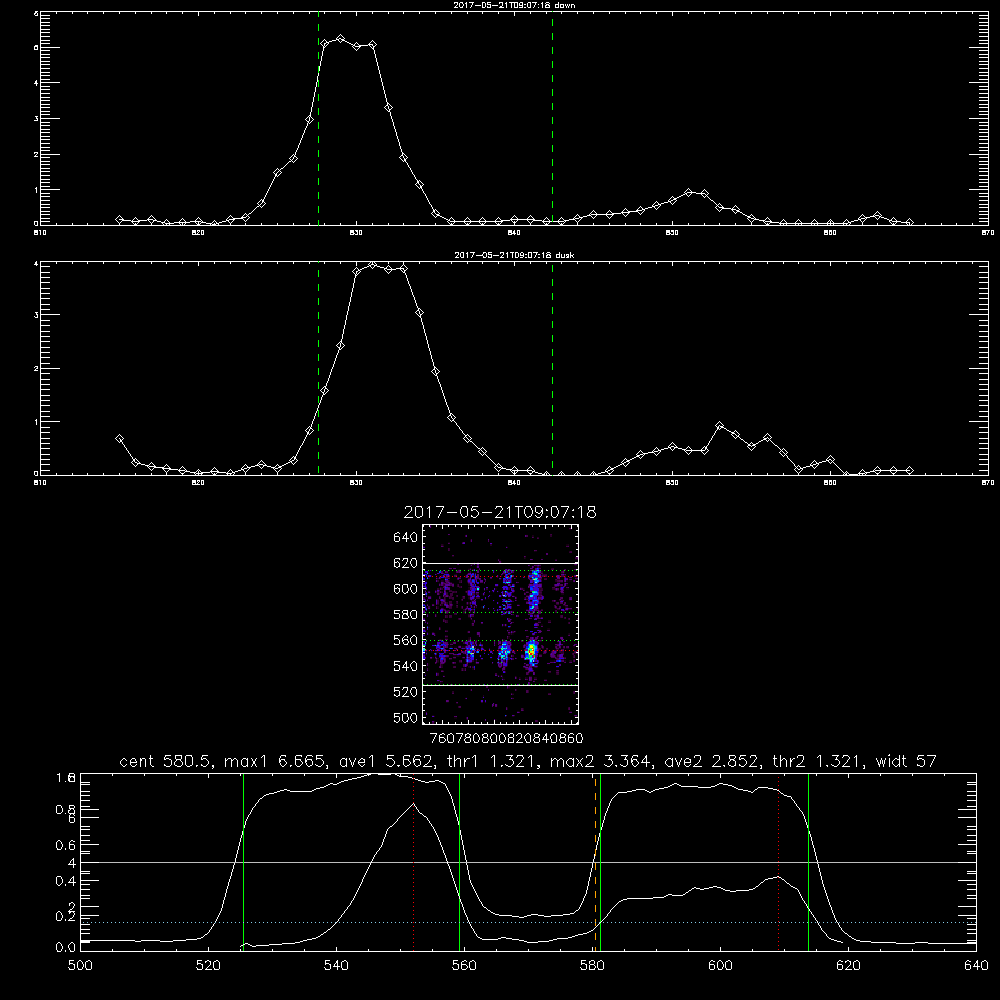Image resolution: width=1000 pixels, height=1000 pixels.
Task: Click the 520 label on bottom plot x-axis
Action: click(208, 966)
